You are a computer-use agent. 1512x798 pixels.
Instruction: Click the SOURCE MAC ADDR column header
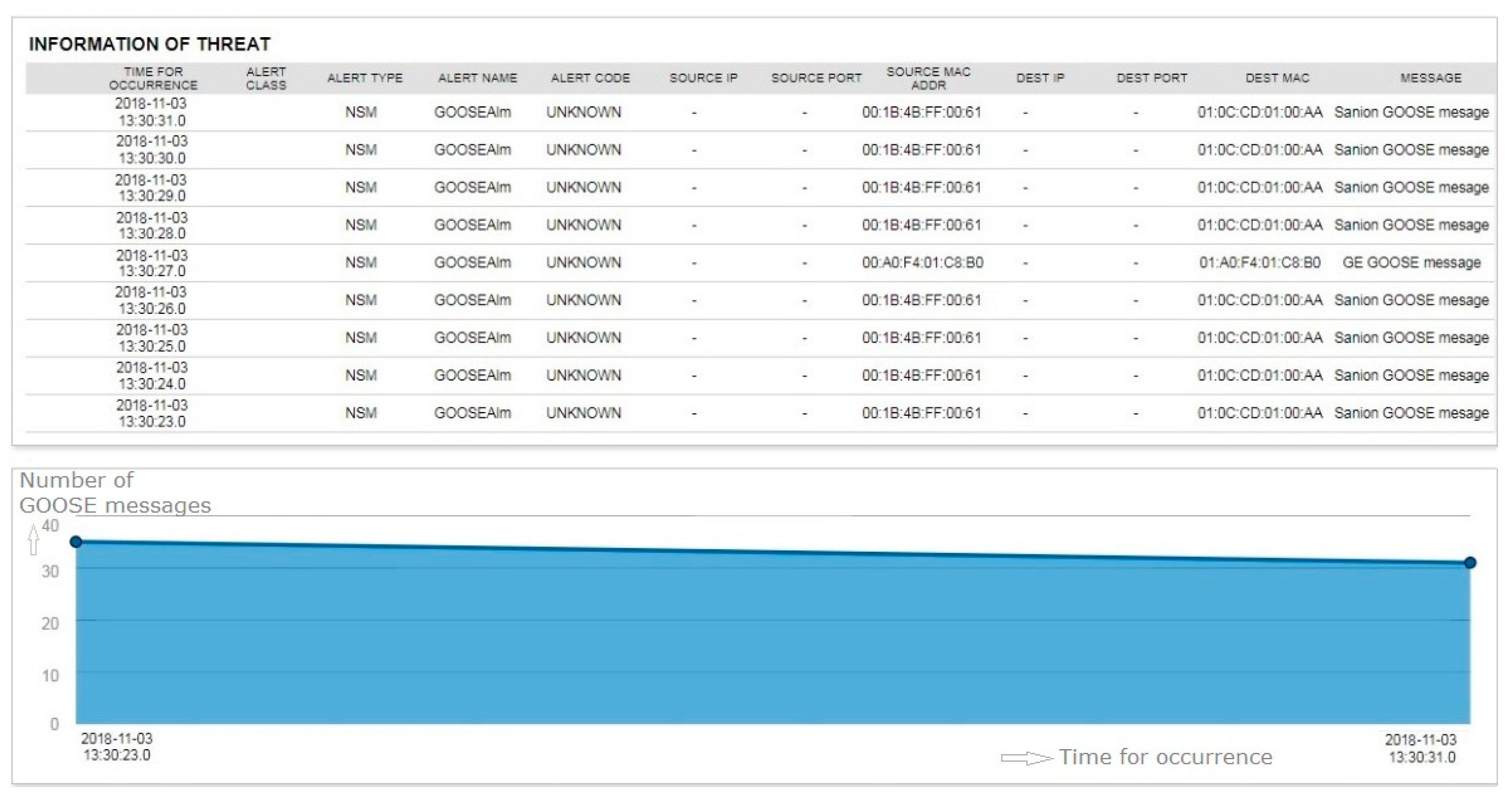tap(928, 78)
